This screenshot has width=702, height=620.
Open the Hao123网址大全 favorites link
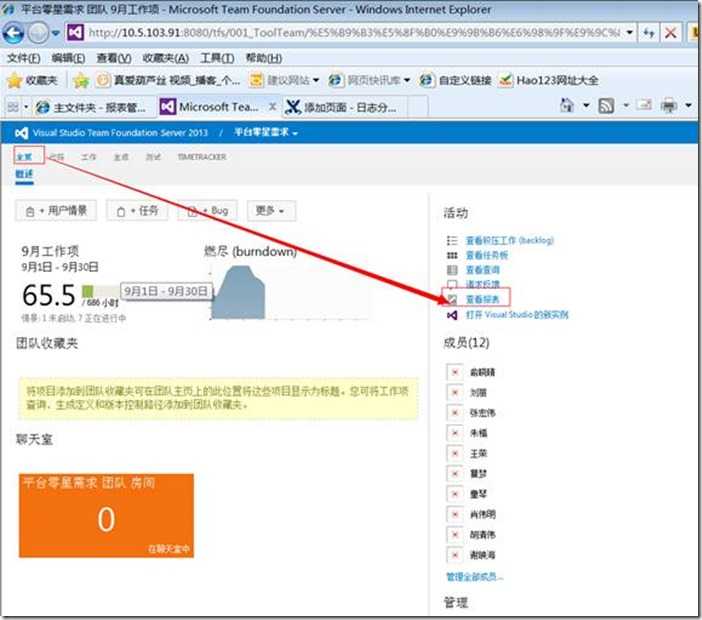[x=548, y=81]
